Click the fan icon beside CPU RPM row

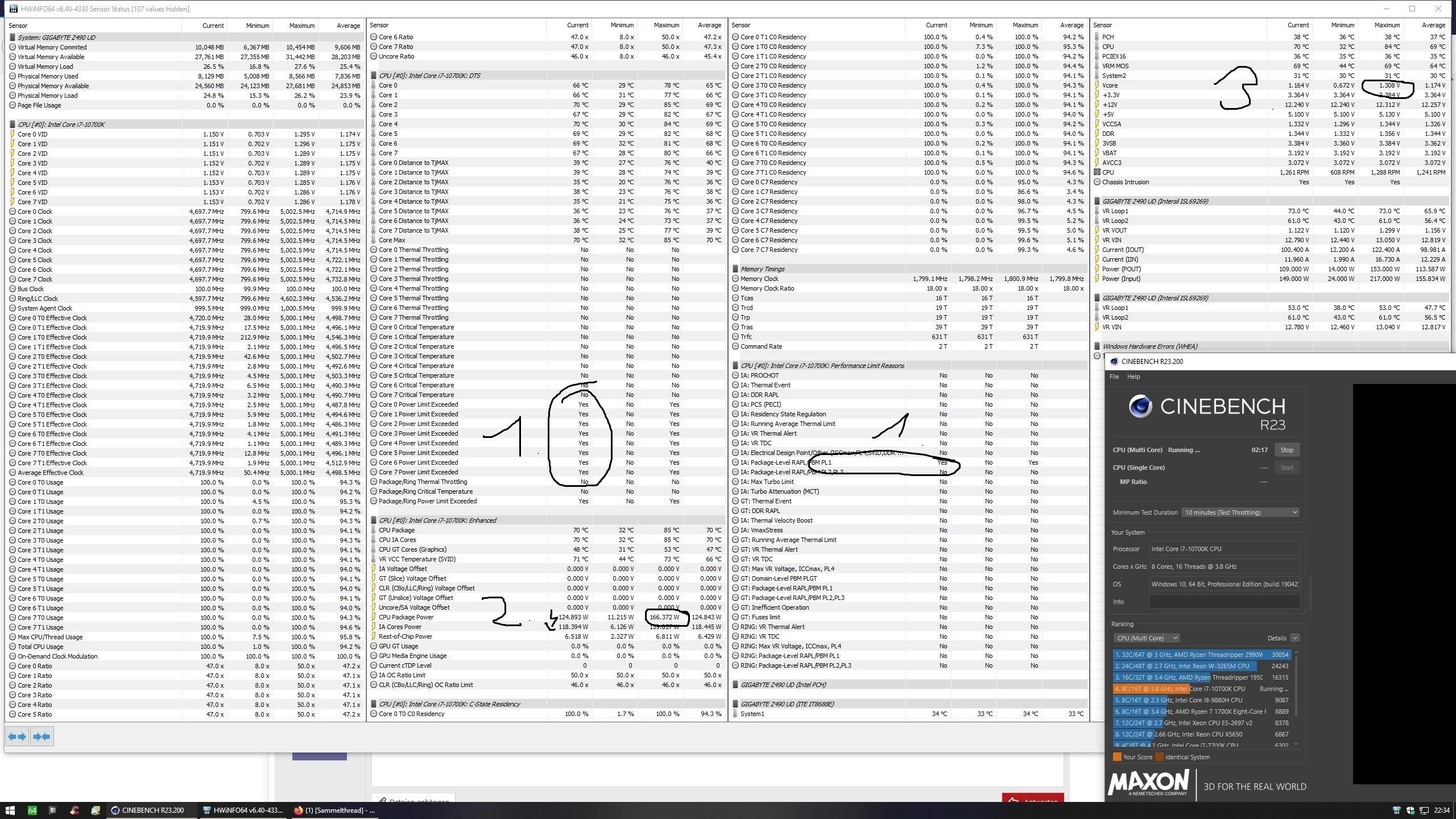(x=1097, y=172)
